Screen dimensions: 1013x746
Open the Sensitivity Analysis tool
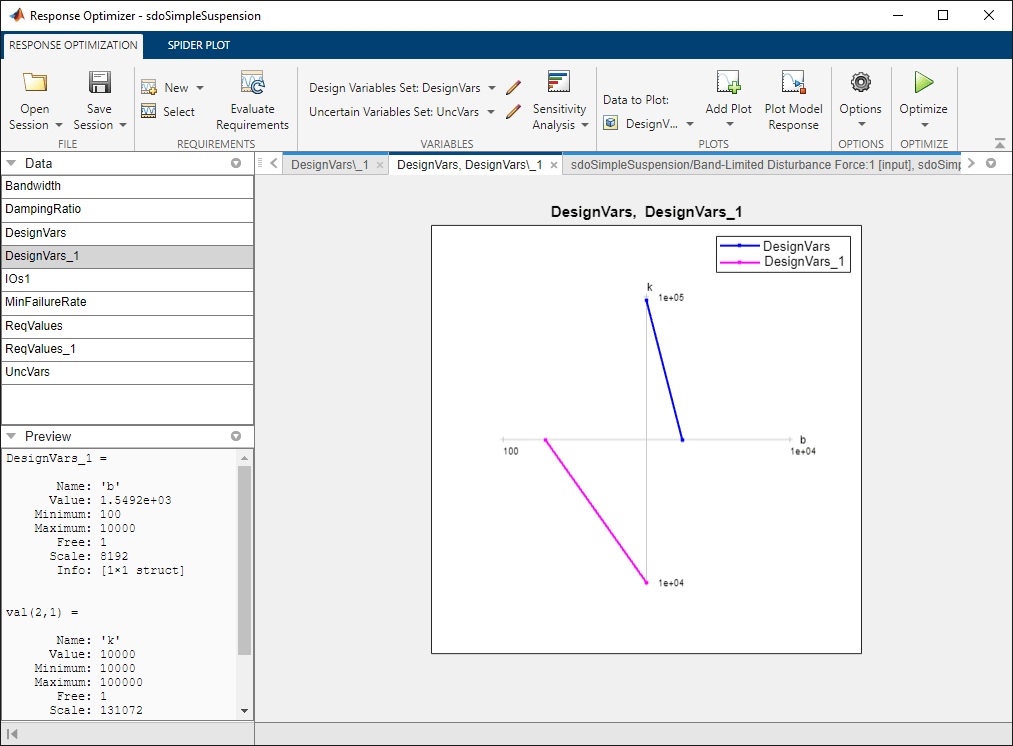(x=559, y=100)
